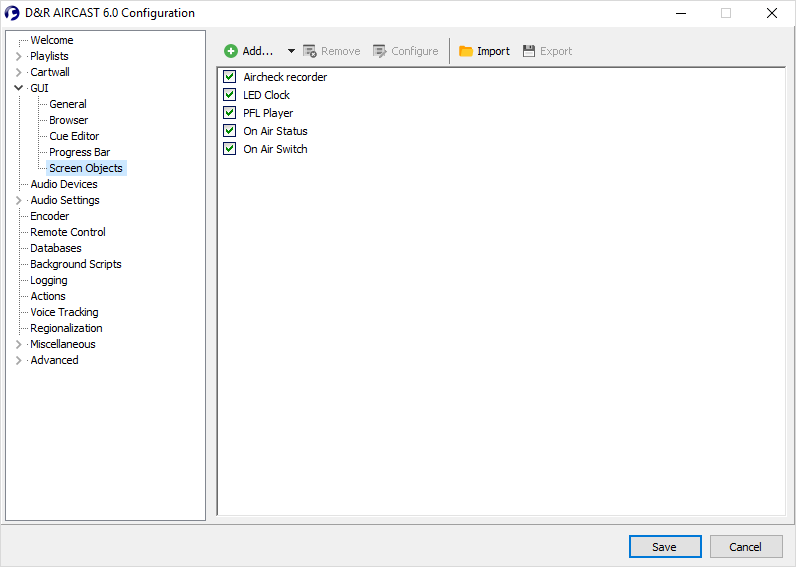The image size is (796, 567).
Task: Collapse the GUI tree node
Action: click(18, 88)
